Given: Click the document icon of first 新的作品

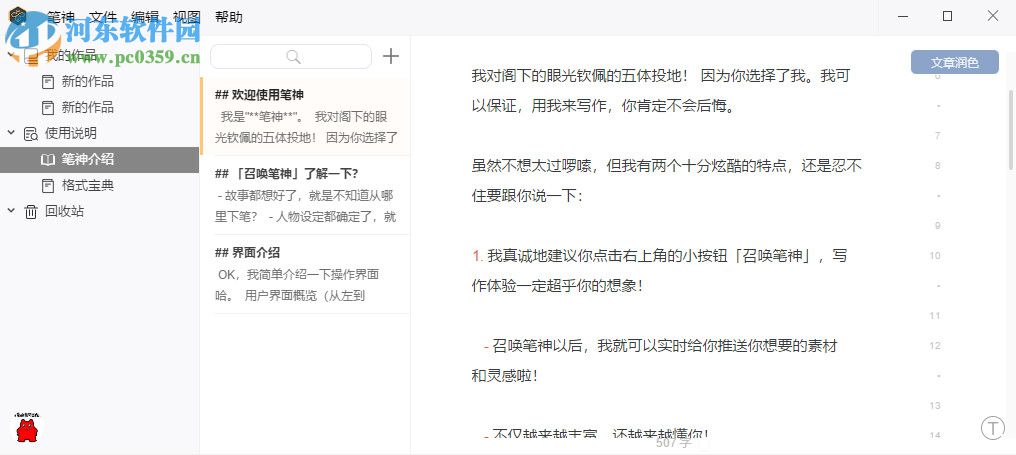Looking at the screenshot, I should coord(48,82).
